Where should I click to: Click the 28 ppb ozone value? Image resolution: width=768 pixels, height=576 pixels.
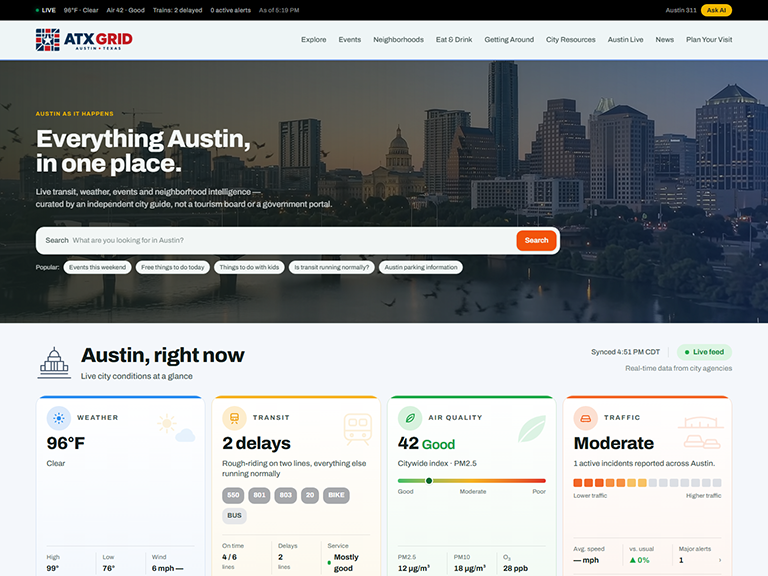515,569
